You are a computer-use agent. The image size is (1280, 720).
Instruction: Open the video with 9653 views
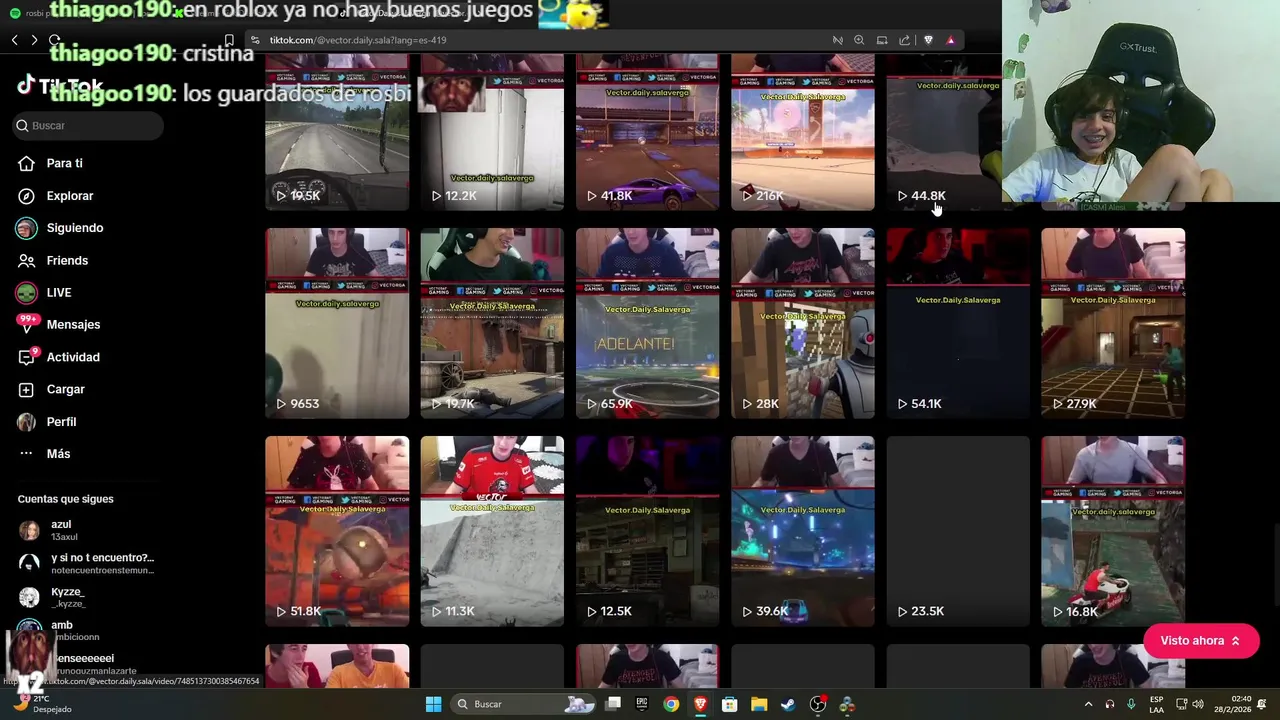point(337,323)
